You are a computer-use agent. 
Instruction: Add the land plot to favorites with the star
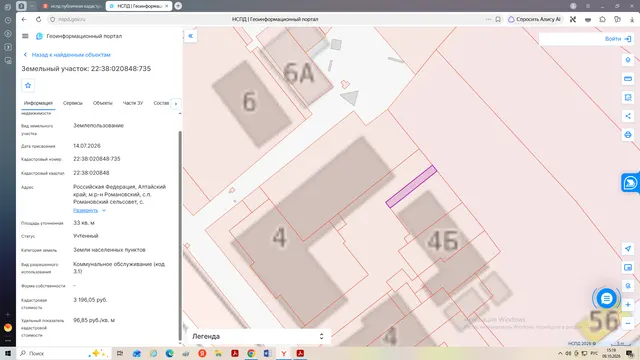coord(28,85)
